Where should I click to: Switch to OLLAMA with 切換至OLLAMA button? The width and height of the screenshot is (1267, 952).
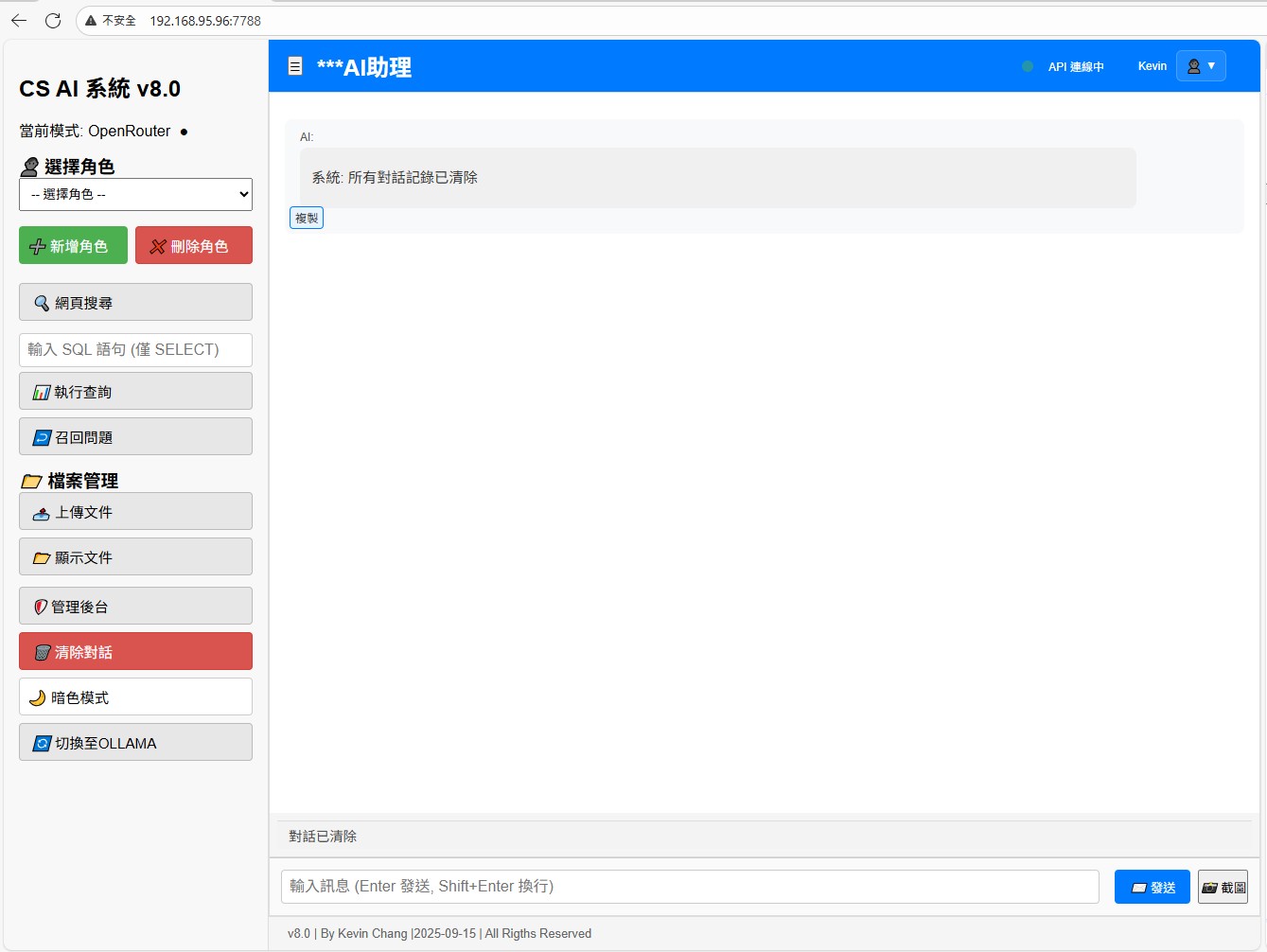(135, 742)
